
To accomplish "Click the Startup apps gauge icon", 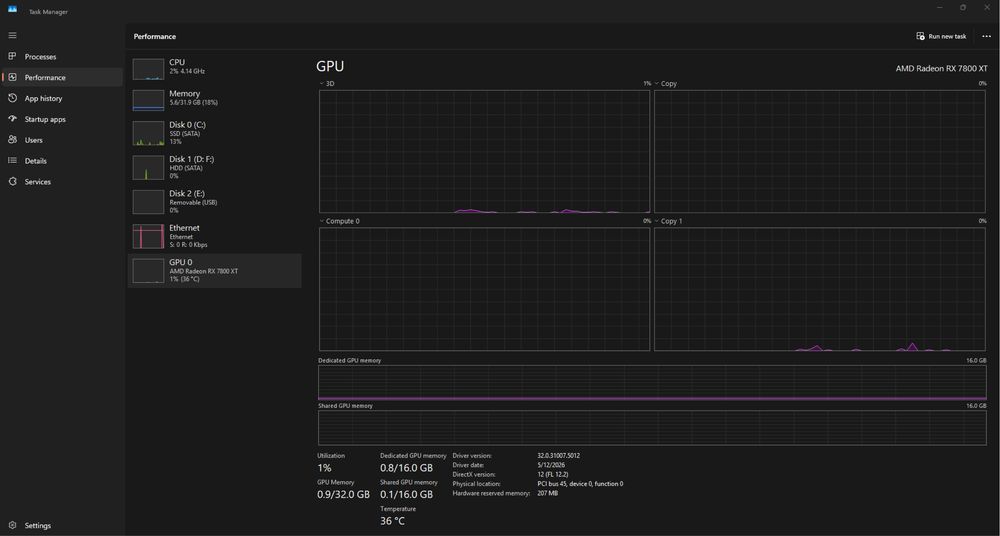I will tap(12, 119).
